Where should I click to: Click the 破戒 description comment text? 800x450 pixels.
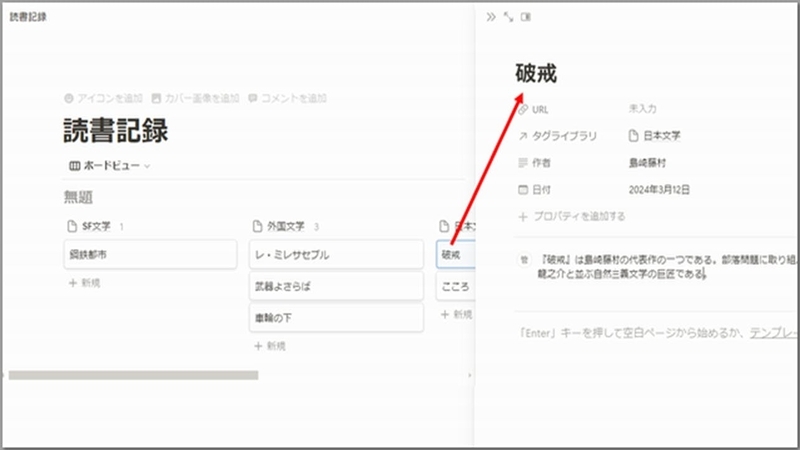(x=667, y=267)
